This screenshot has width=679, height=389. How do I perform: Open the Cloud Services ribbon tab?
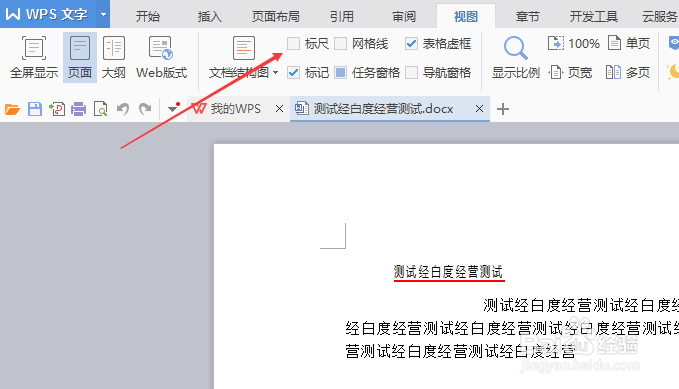point(660,16)
